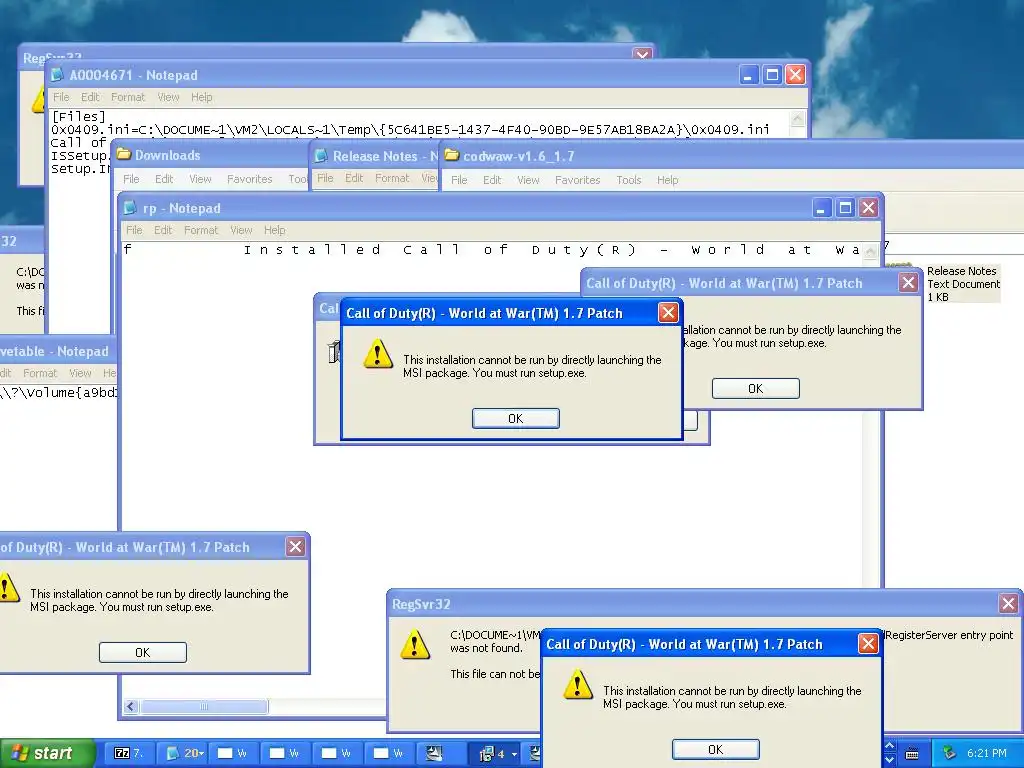
Task: Open Favorites menu in Downloads window
Action: (249, 179)
